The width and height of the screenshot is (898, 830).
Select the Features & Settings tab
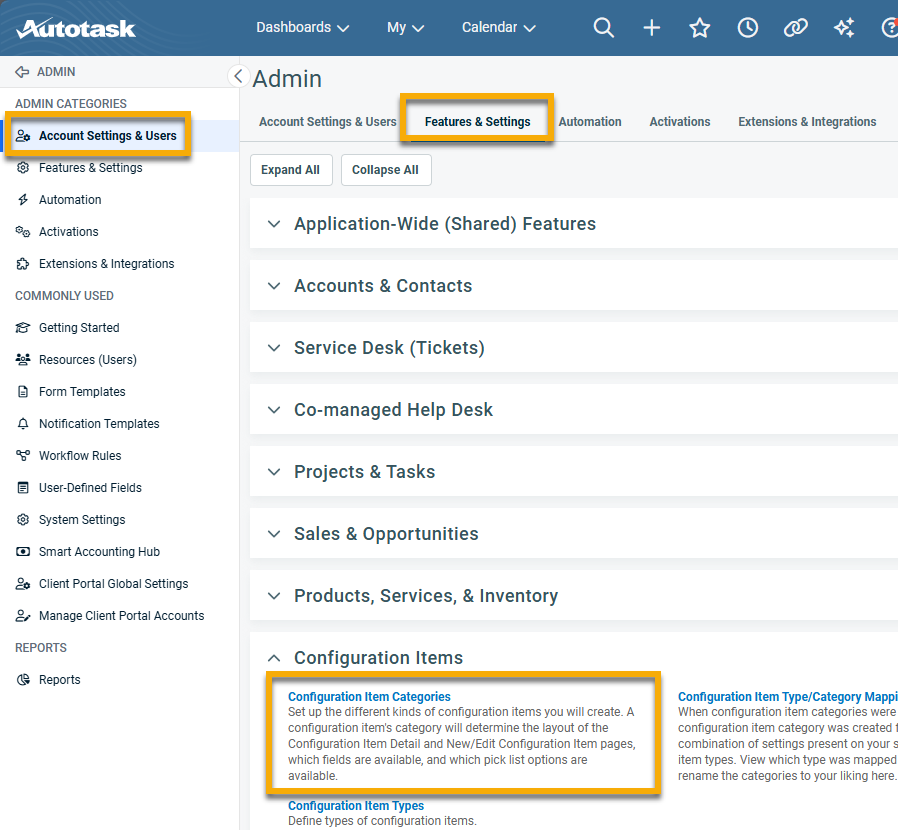pyautogui.click(x=478, y=122)
